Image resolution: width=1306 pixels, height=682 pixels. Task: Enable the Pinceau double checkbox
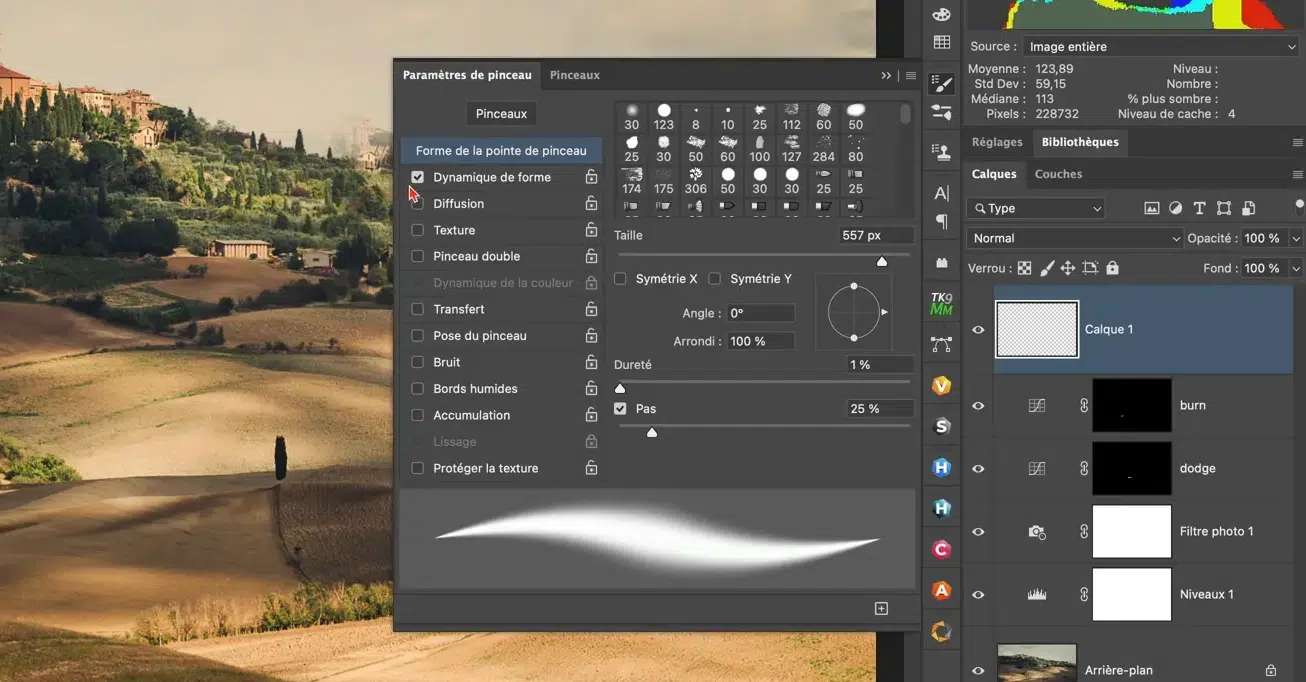click(x=418, y=256)
